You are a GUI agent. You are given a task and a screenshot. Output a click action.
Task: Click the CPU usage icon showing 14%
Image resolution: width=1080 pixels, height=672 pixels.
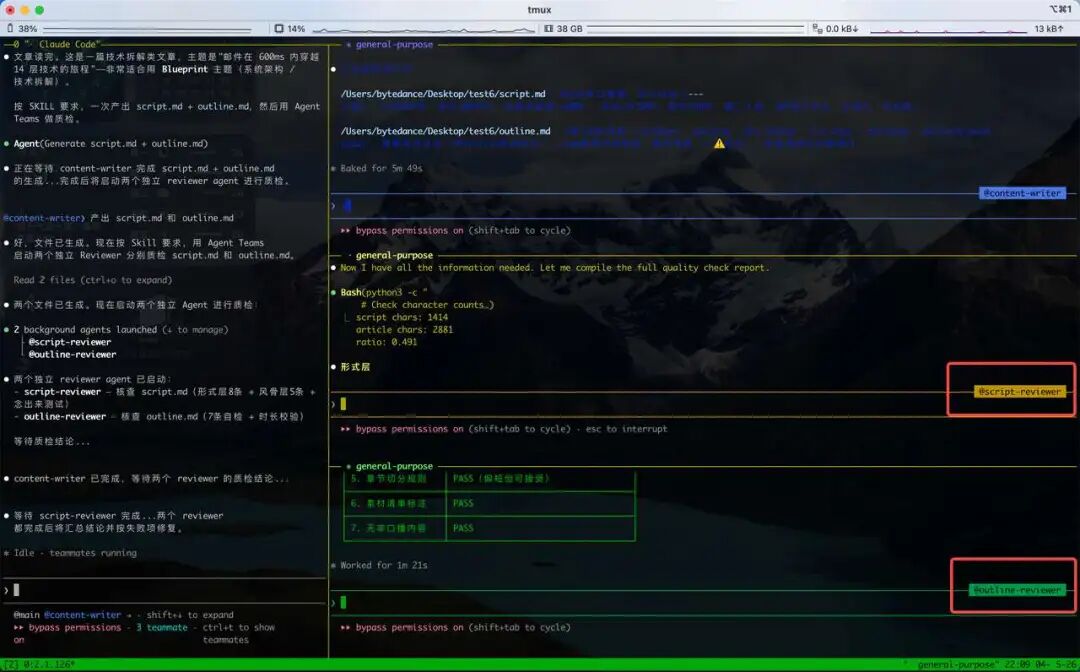click(279, 29)
